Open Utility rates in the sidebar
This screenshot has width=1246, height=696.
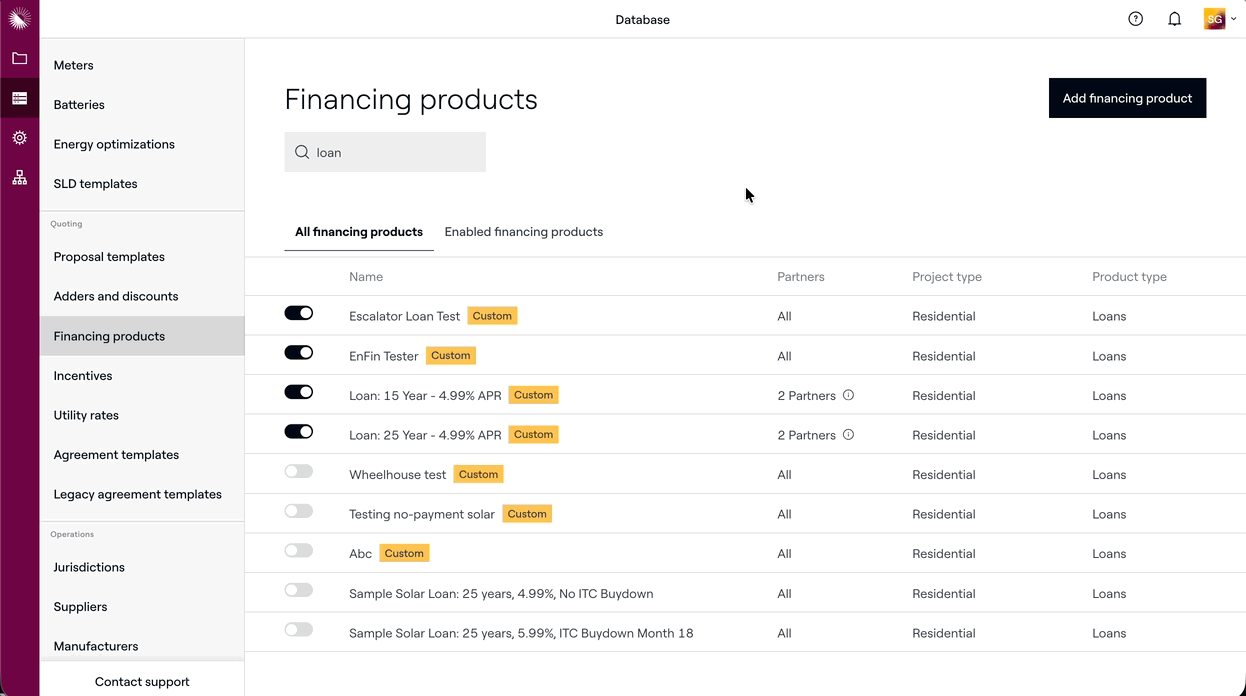(x=86, y=415)
